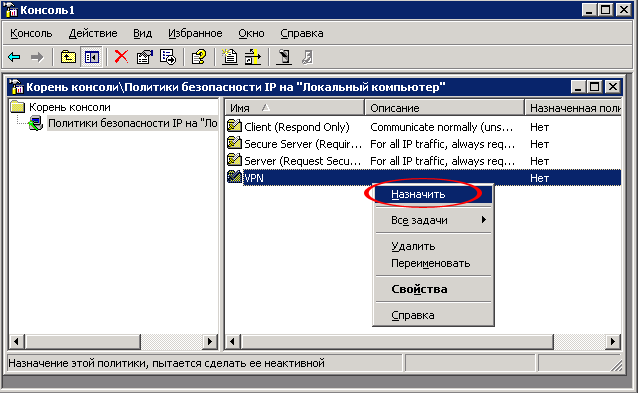Maximize the Консоль1 main window

coord(605,10)
